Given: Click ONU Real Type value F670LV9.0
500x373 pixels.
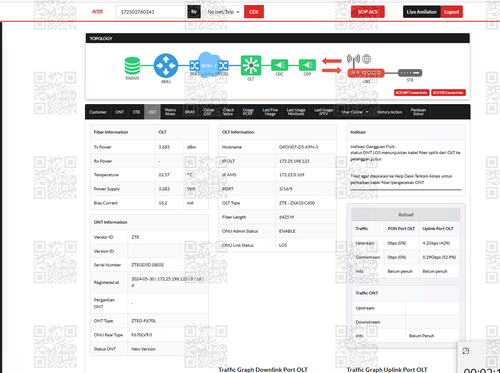Looking at the screenshot, I should point(142,335).
